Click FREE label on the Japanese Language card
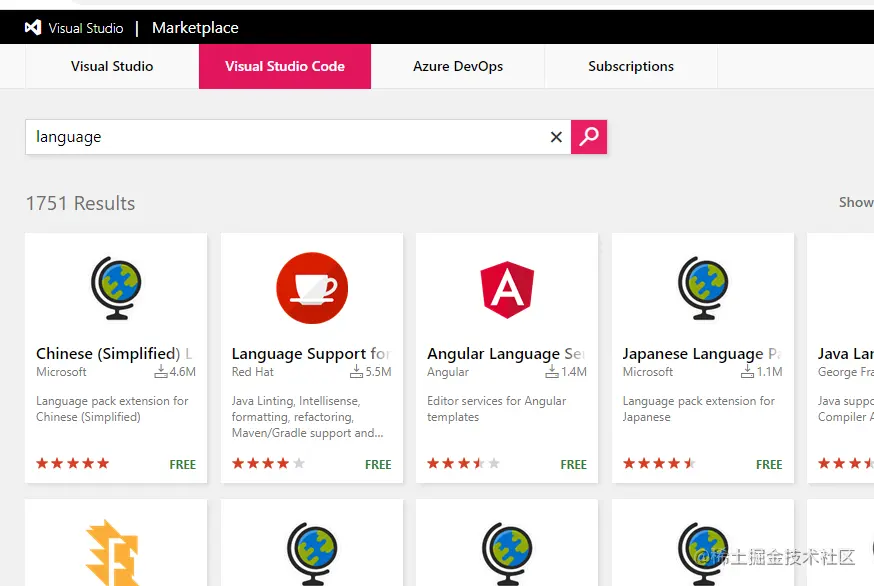874x586 pixels. click(769, 464)
